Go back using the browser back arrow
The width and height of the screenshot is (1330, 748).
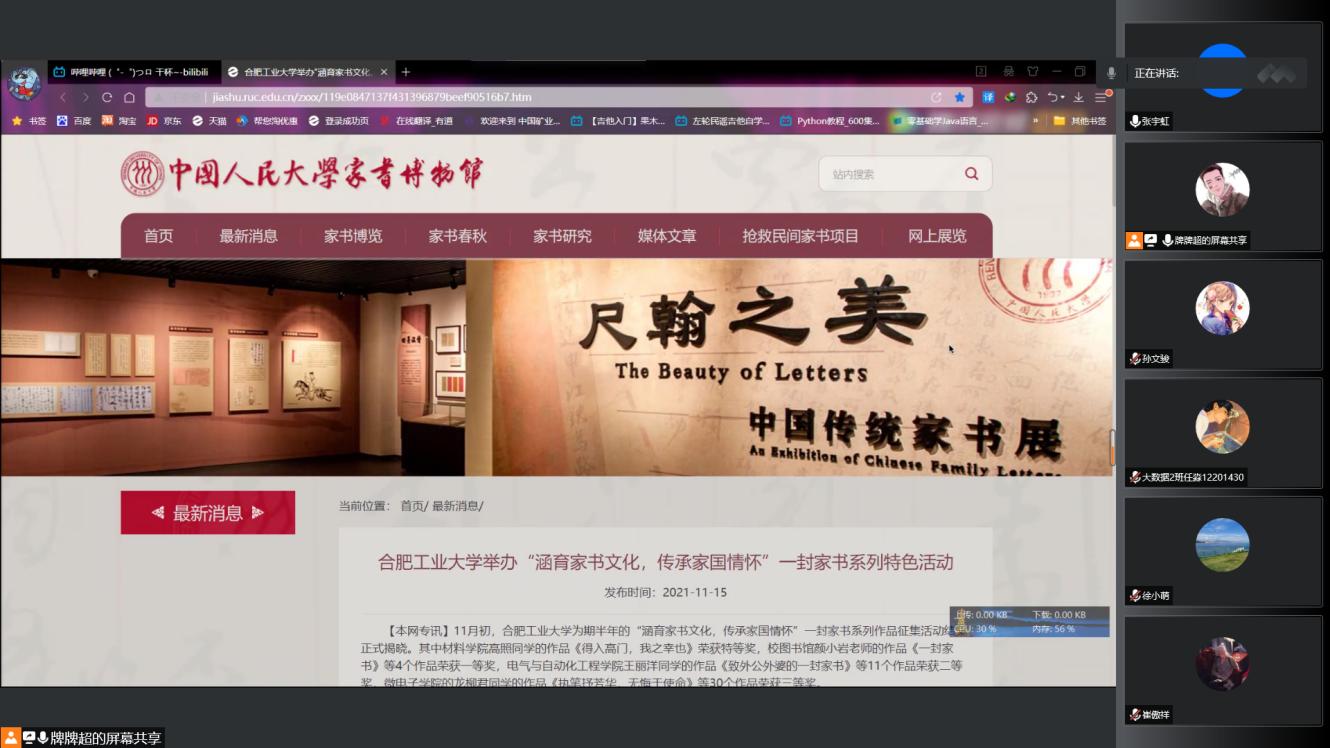(x=63, y=97)
